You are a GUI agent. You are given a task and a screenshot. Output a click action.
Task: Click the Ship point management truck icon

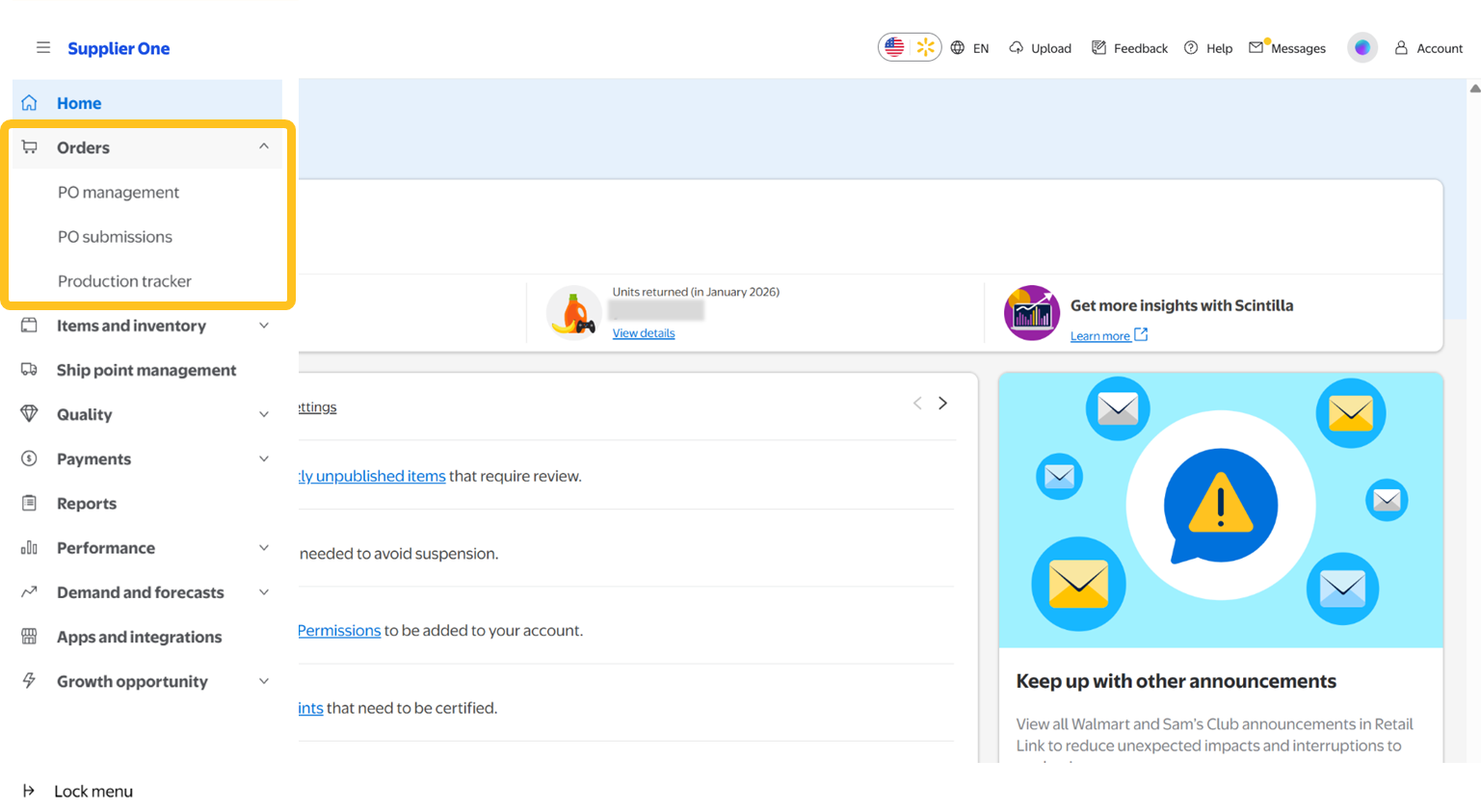pos(30,370)
